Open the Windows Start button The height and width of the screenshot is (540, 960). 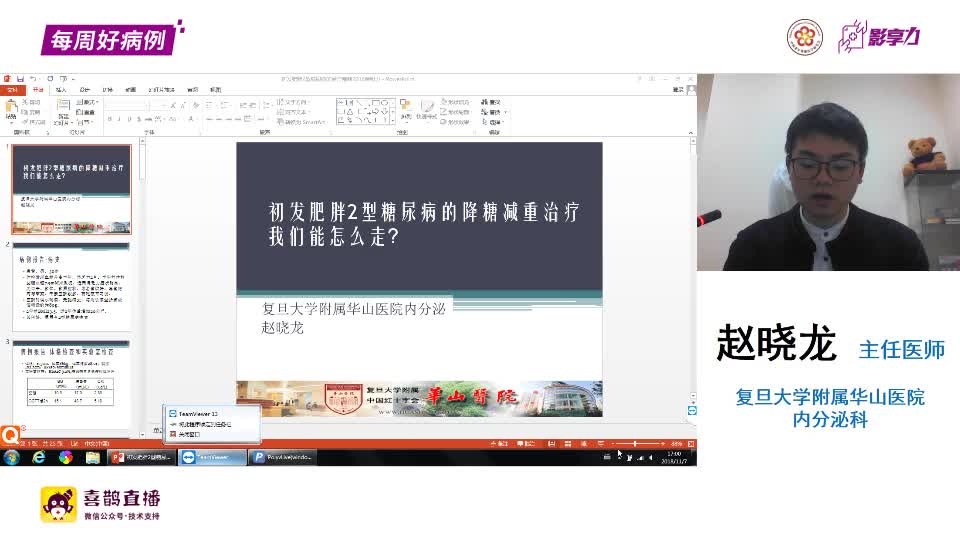[12, 457]
